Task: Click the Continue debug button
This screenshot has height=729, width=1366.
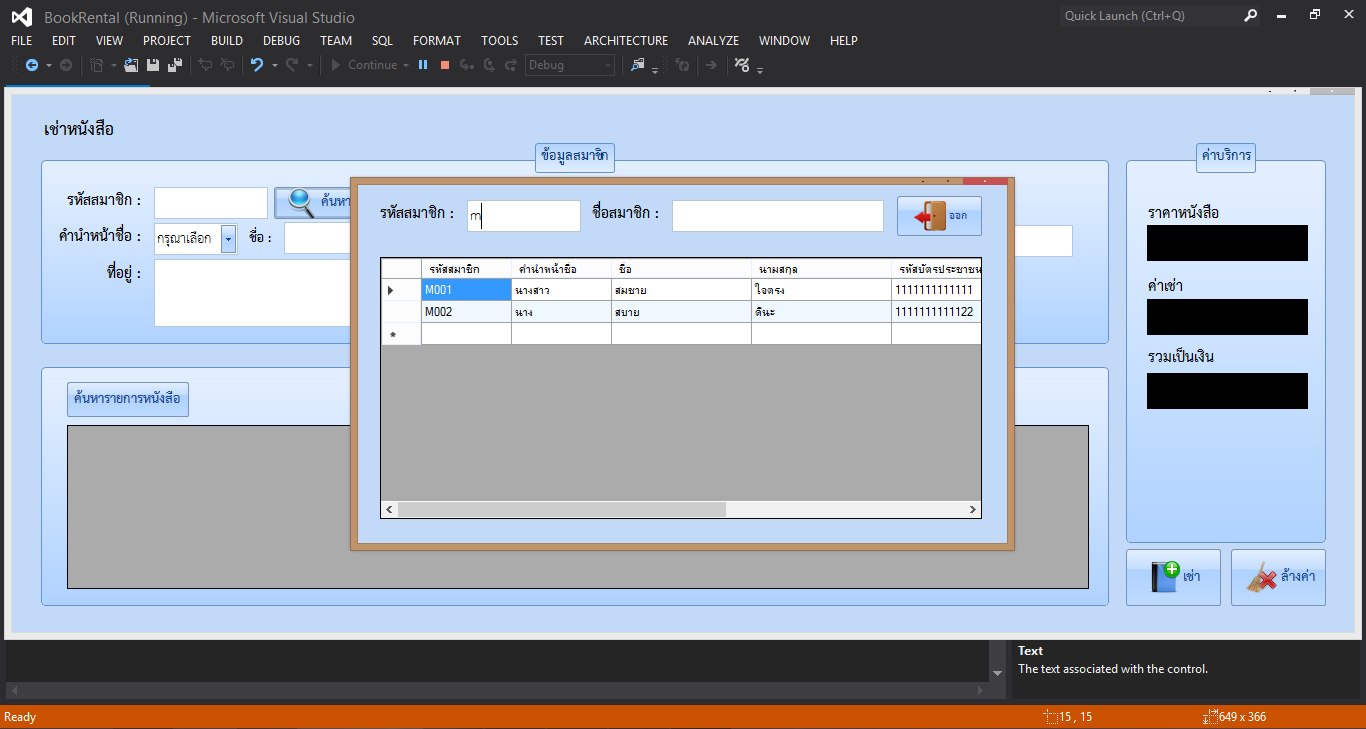Action: 364,65
